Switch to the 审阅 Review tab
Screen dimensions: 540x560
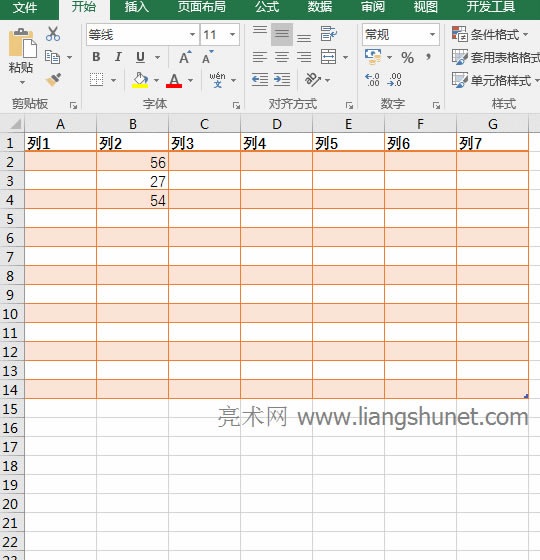pyautogui.click(x=372, y=7)
